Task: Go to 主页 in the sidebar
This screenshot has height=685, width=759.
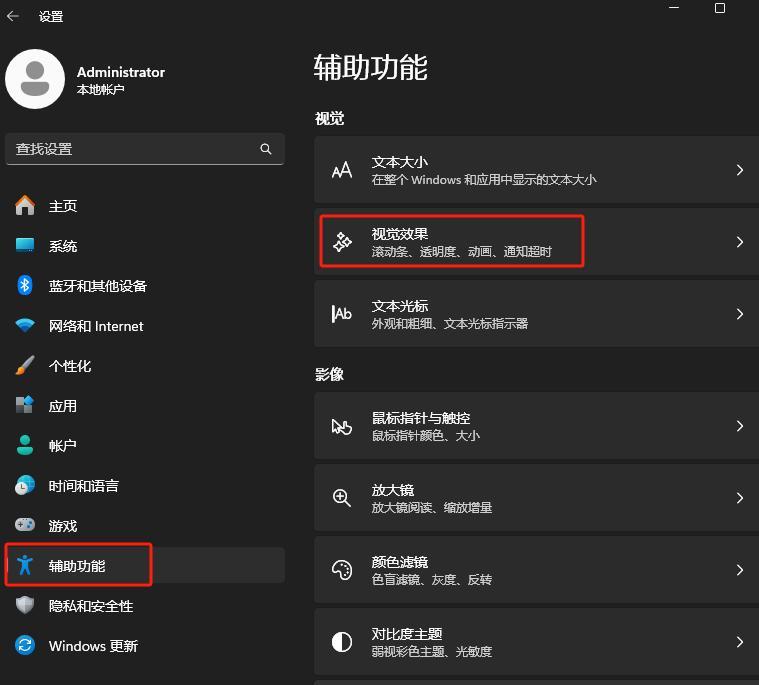Action: (63, 206)
